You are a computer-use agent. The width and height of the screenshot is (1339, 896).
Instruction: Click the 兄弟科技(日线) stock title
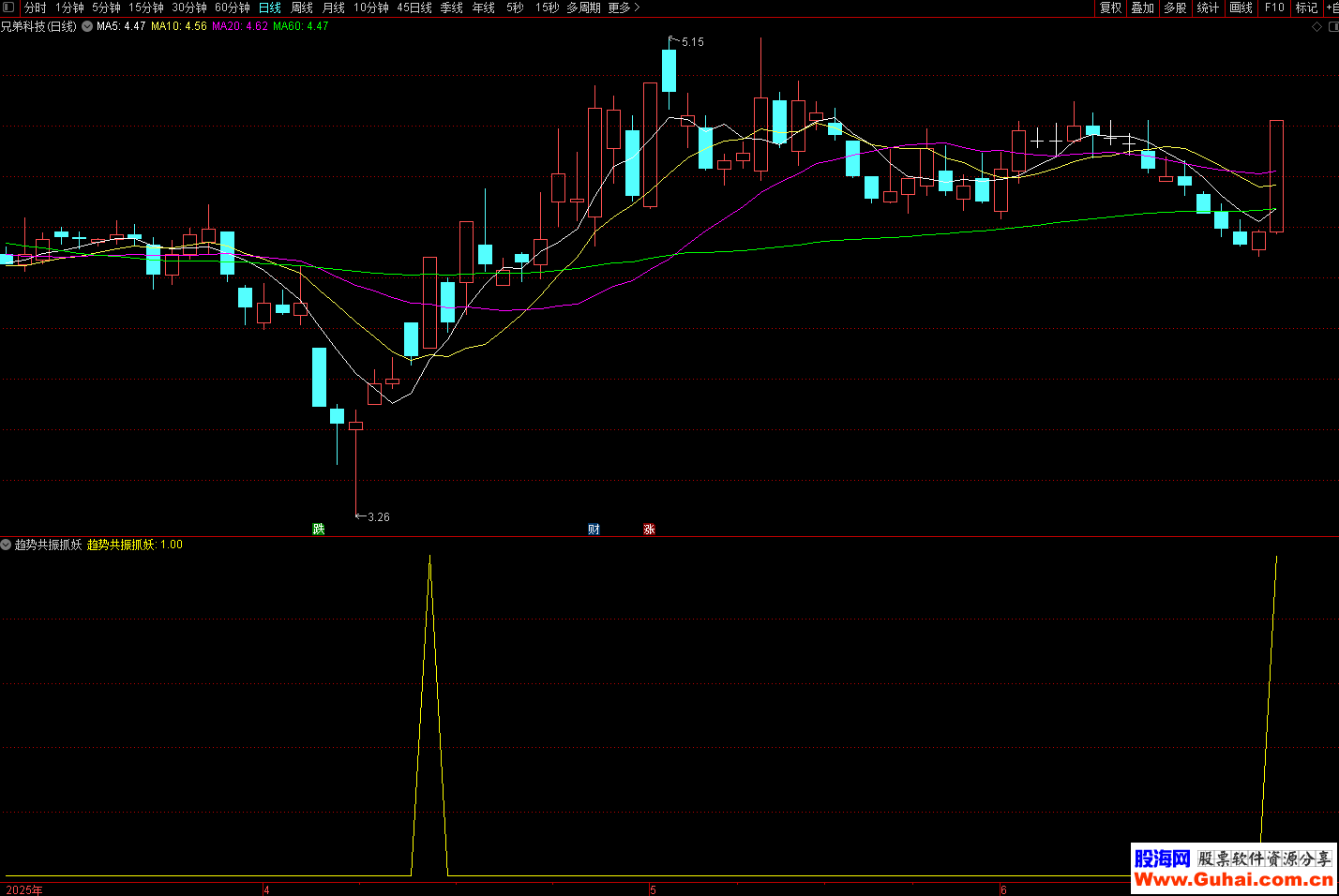click(38, 26)
